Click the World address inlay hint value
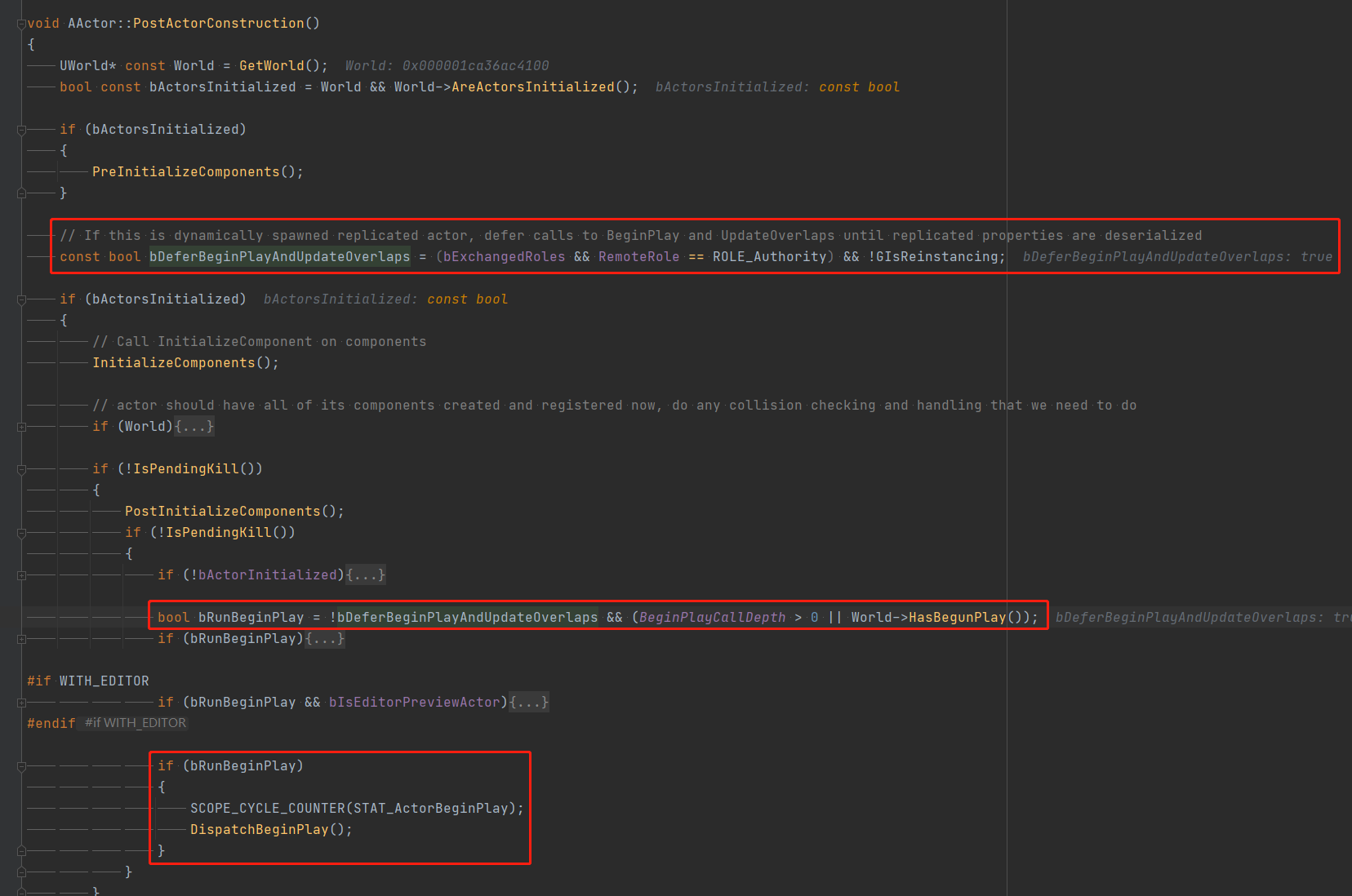 pos(475,66)
